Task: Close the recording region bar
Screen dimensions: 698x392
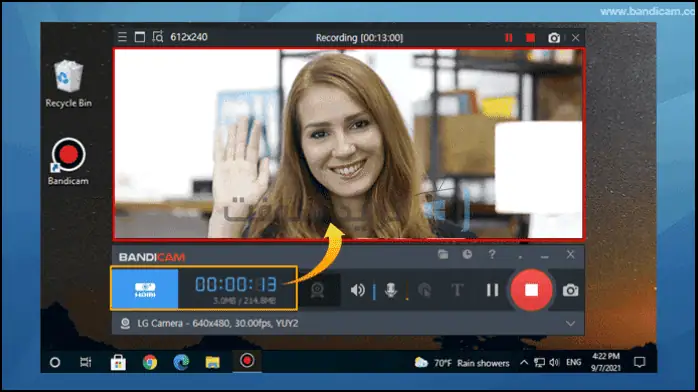Action: [576, 38]
